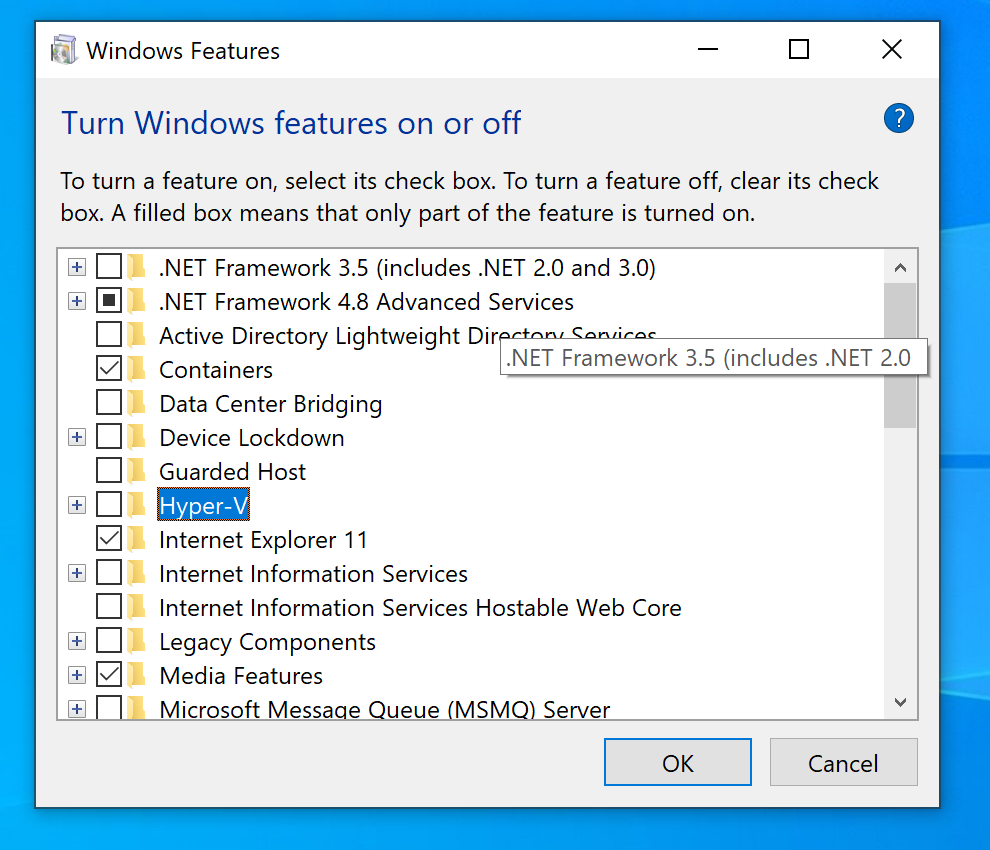Select the Microsoft Message Queue (MSMQ) Server item
The height and width of the screenshot is (850, 990).
coord(385,709)
